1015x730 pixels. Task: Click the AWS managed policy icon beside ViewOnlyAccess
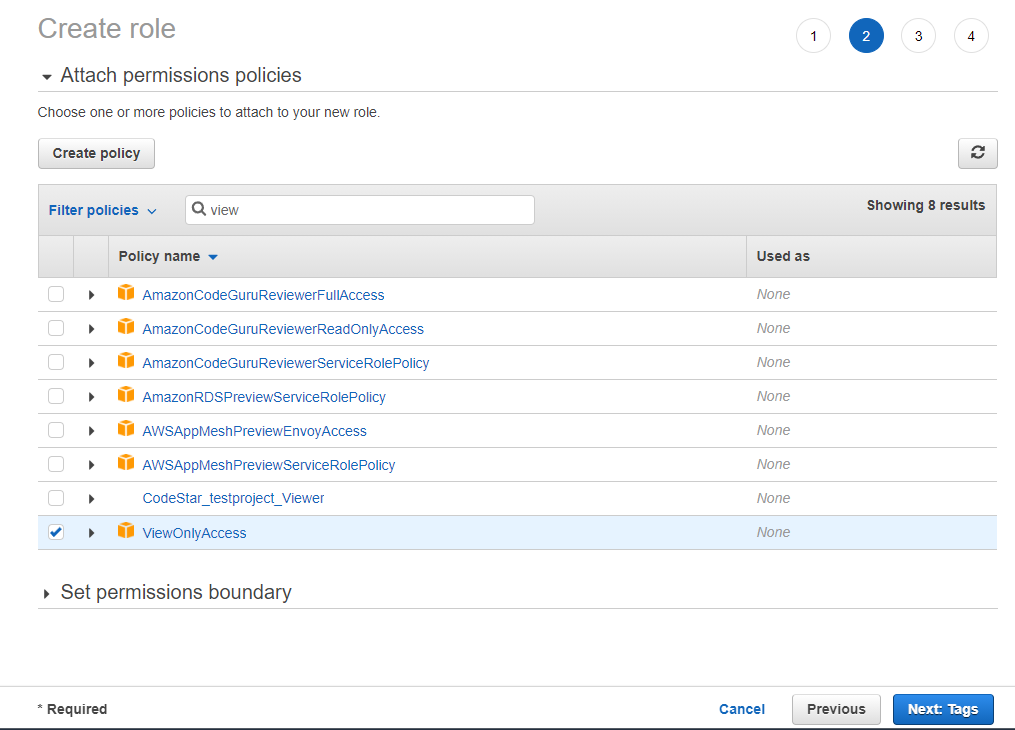pos(126,532)
